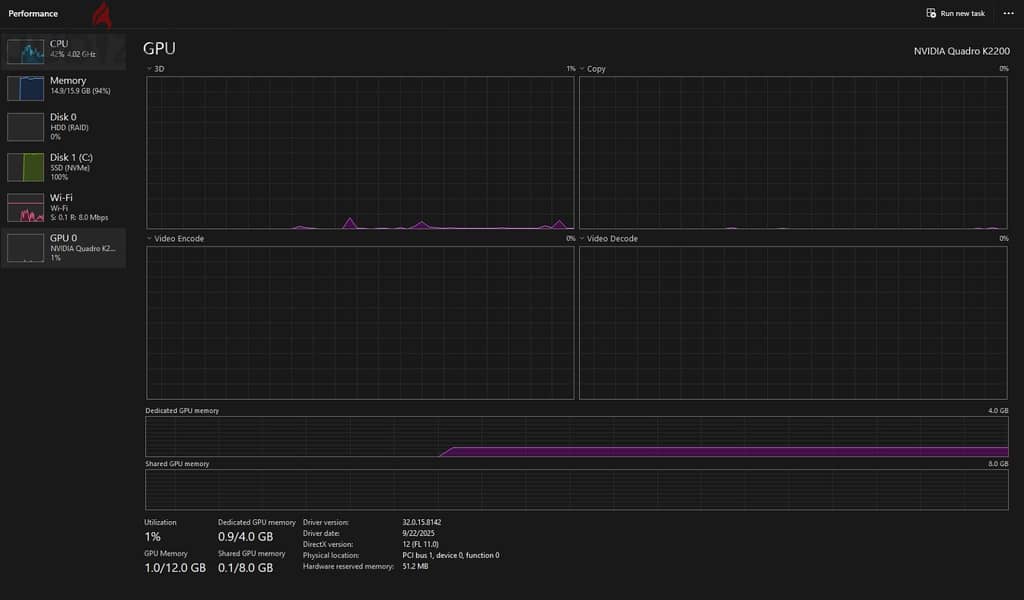Expand the 3D engine dropdown chevron
Screen dimensions: 1024x600
pos(149,69)
